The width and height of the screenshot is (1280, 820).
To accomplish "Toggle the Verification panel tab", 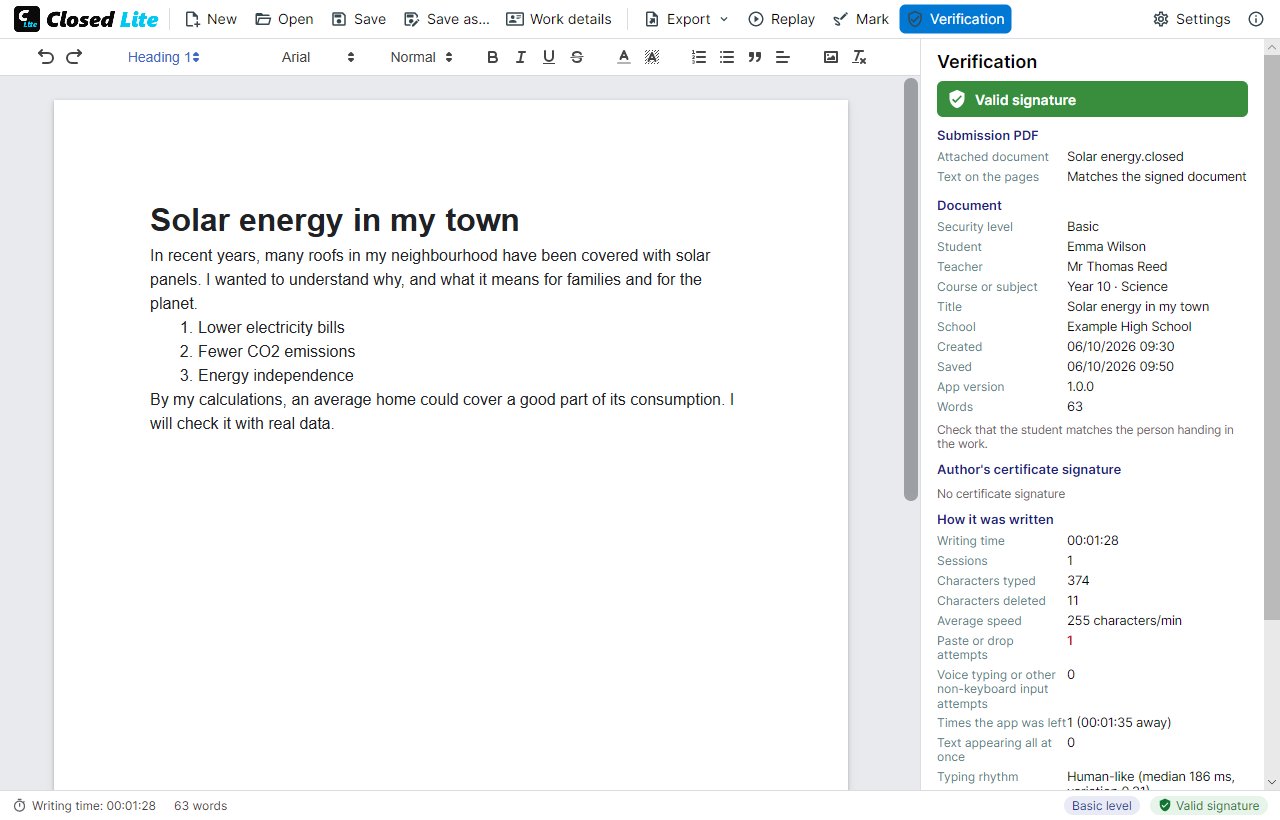I will point(955,19).
